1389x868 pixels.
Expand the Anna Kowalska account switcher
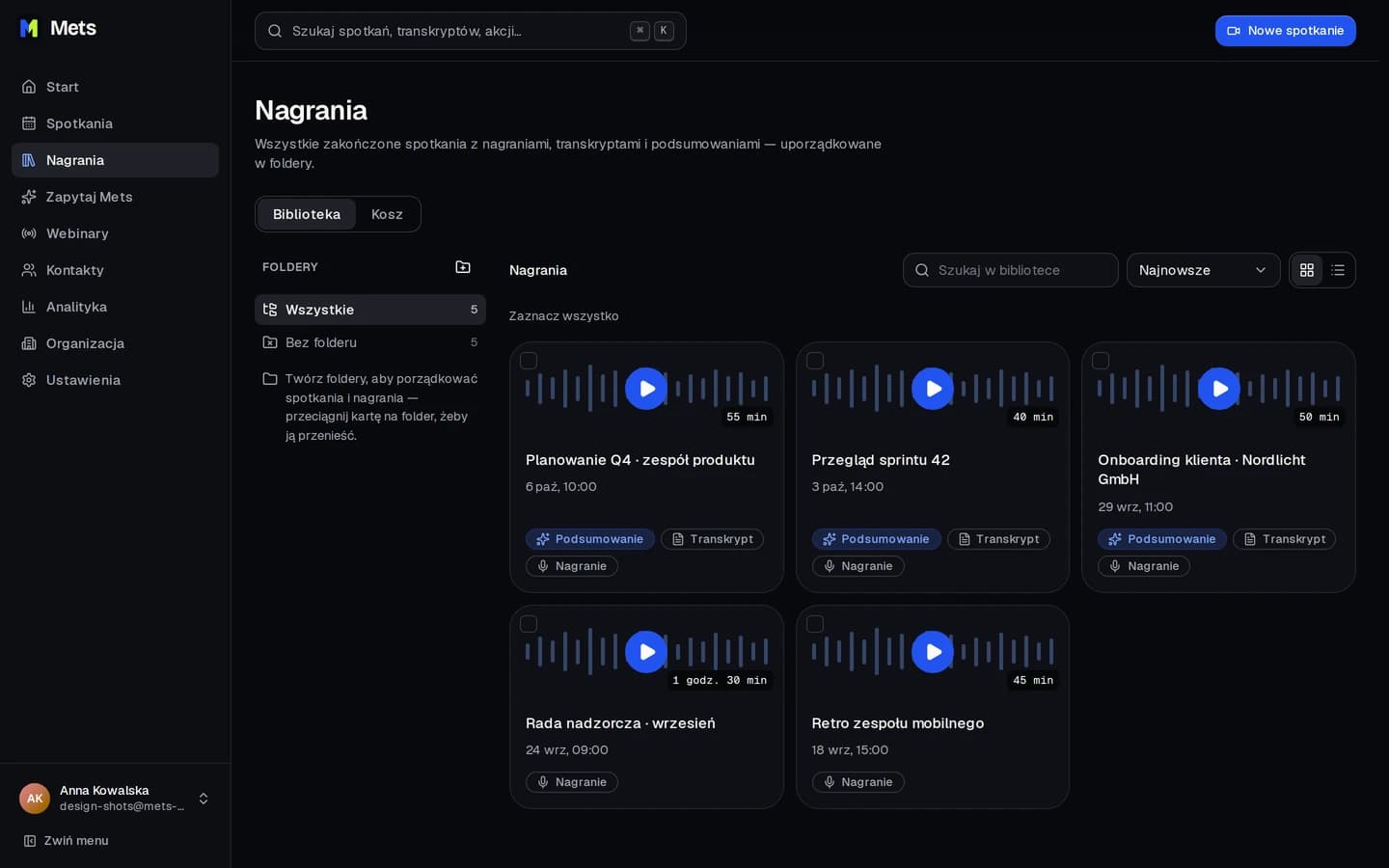pyautogui.click(x=115, y=799)
